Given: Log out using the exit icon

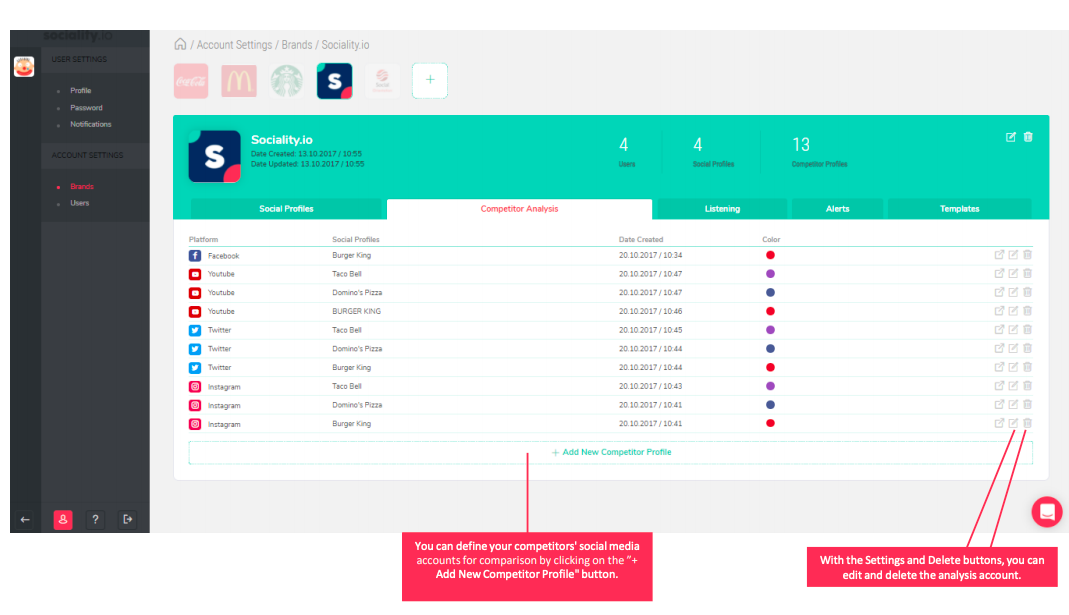Looking at the screenshot, I should [127, 520].
